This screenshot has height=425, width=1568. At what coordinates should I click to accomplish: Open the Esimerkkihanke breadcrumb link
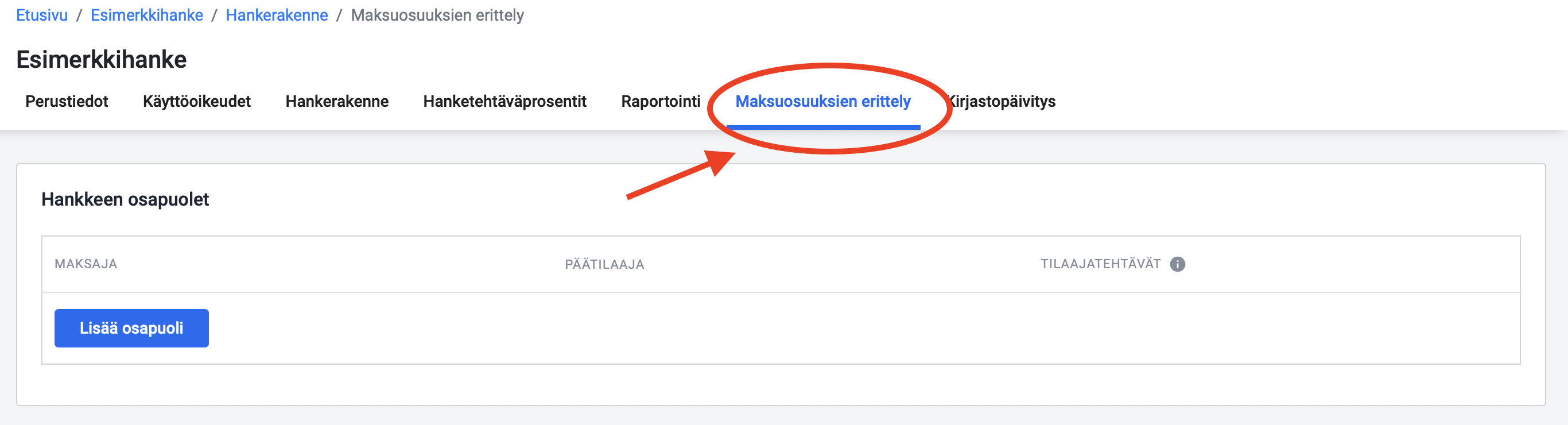tap(147, 14)
